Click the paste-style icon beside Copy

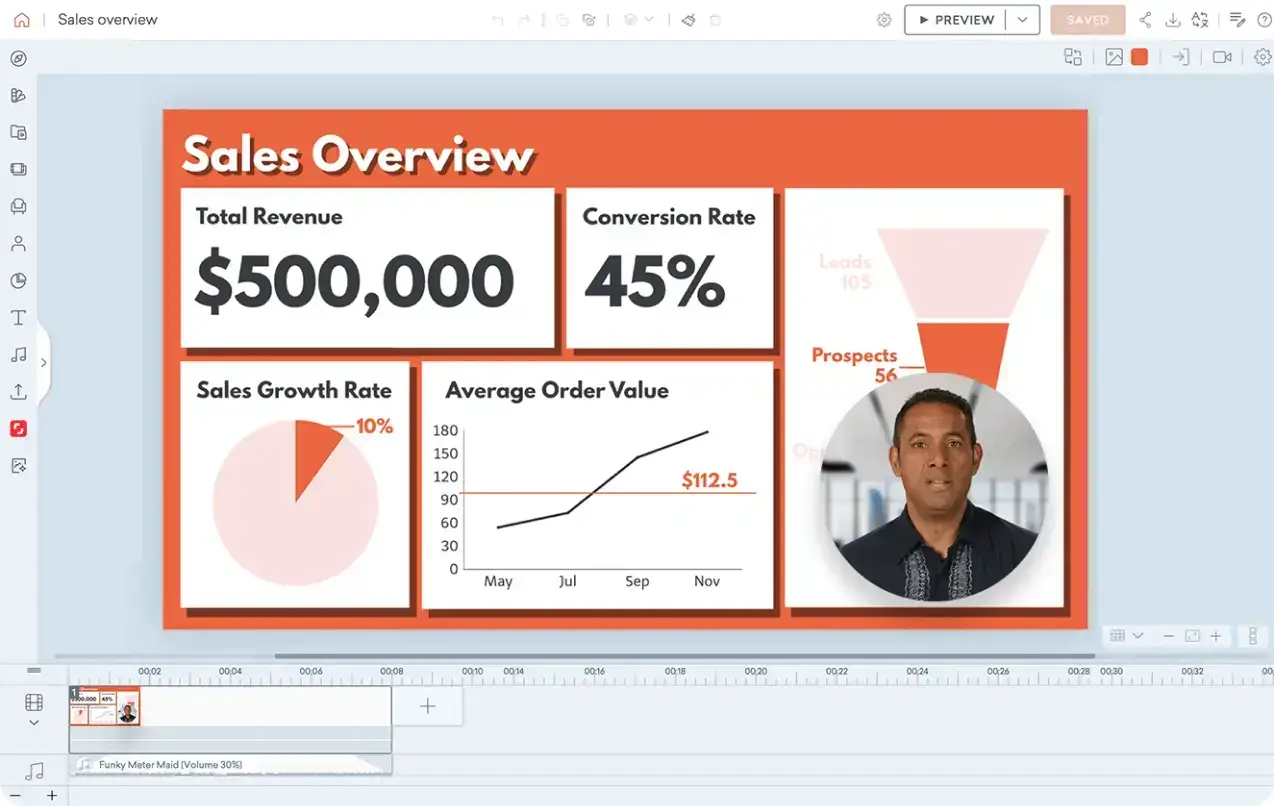click(x=589, y=20)
